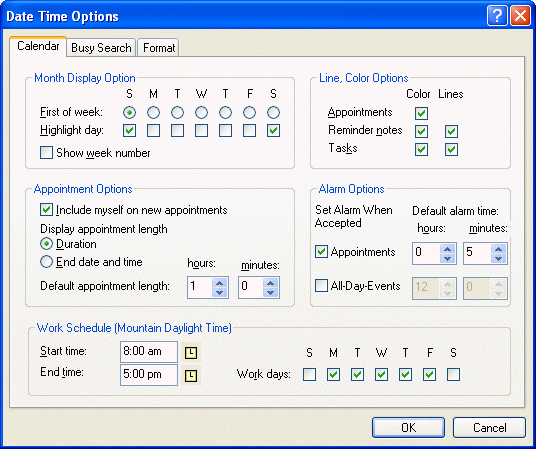This screenshot has width=536, height=449.
Task: Click the End time field
Action: click(x=149, y=375)
